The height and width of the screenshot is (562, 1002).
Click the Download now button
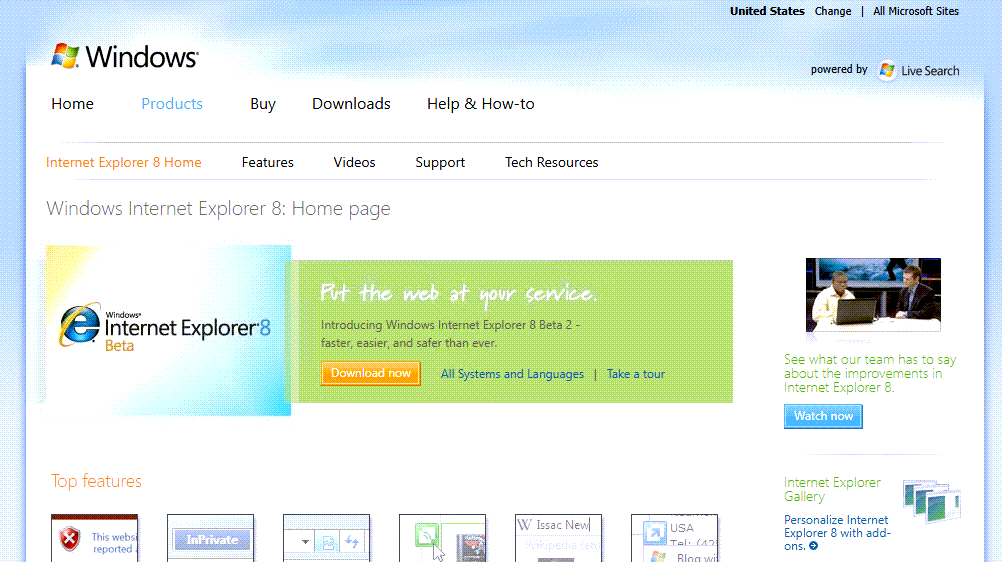click(x=371, y=373)
